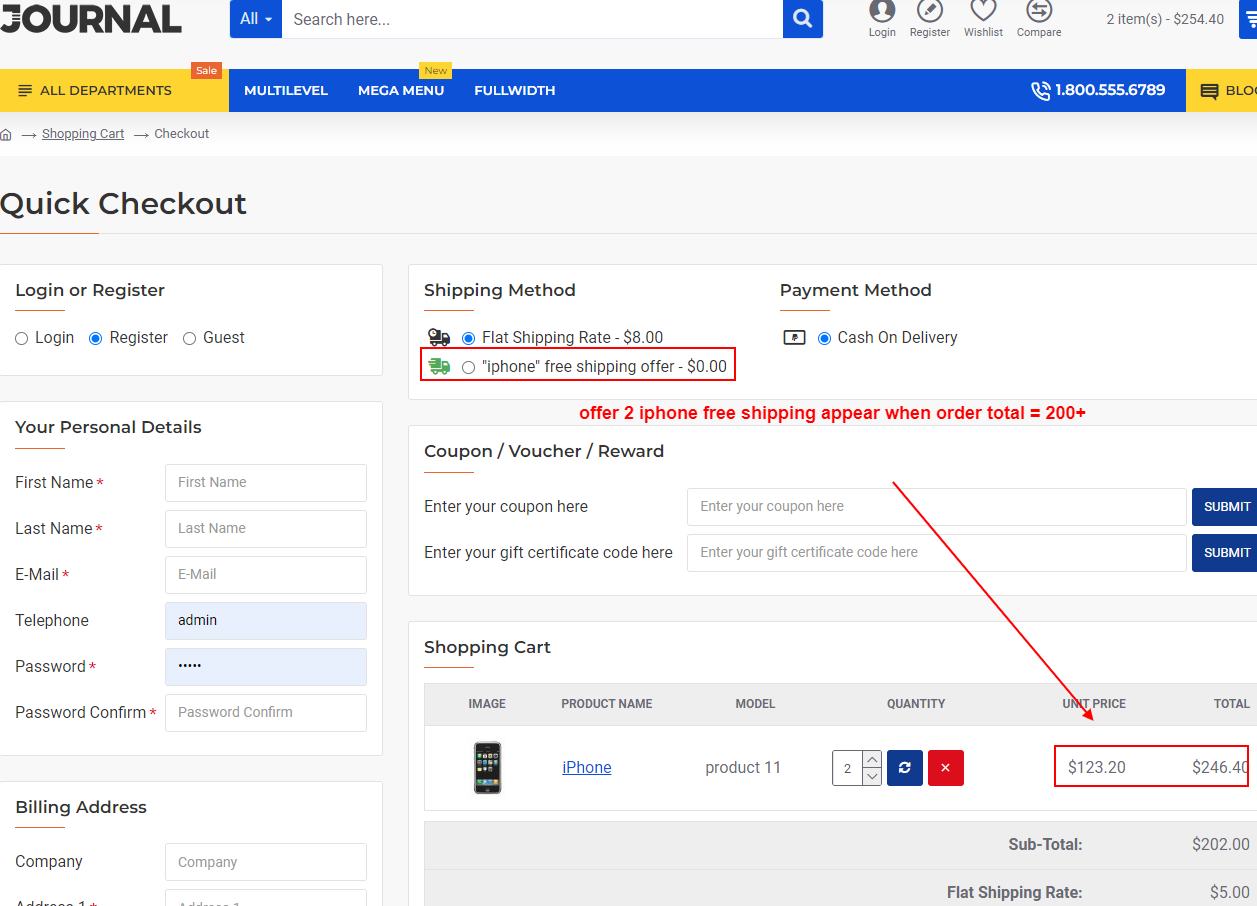Open the Mega Menu item

401,91
